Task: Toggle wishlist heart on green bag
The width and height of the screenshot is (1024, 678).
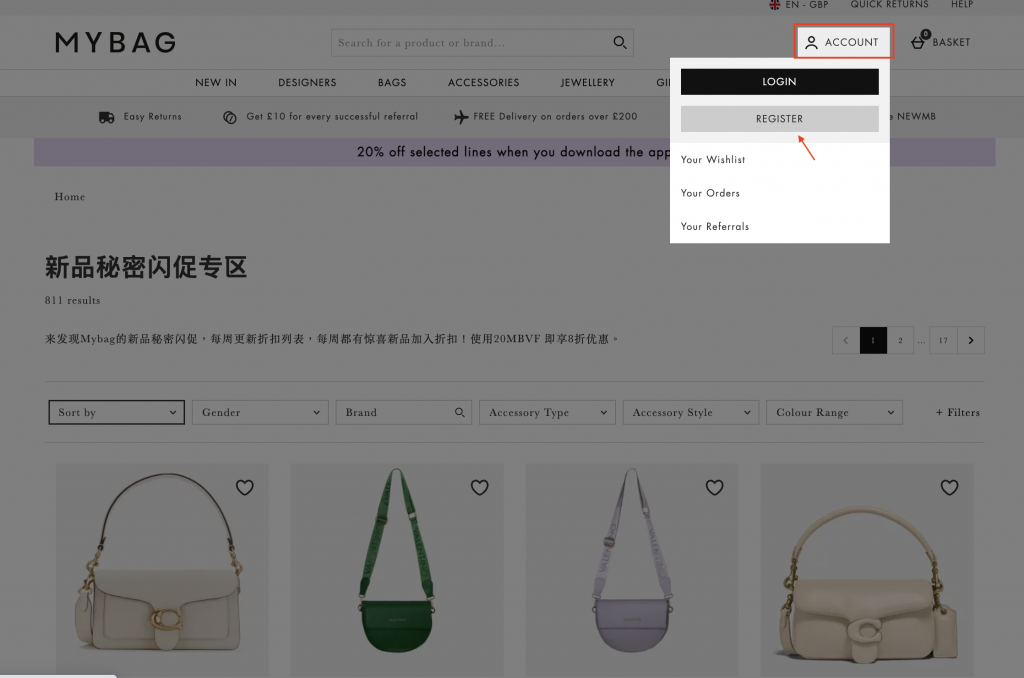Action: [x=480, y=487]
